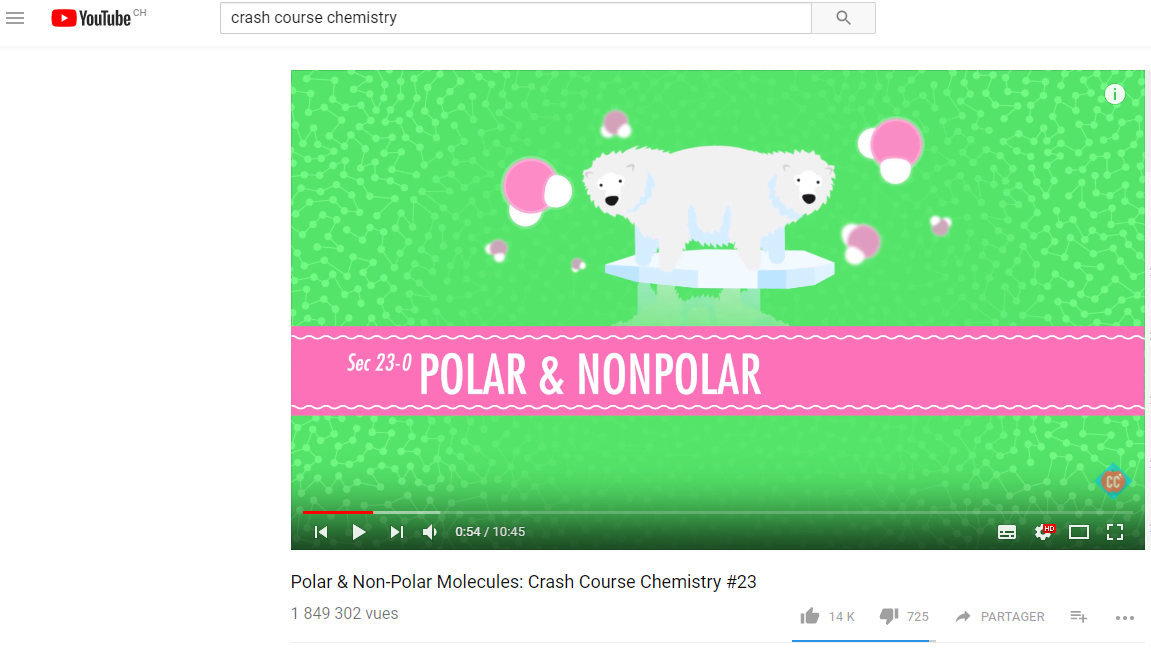Open the video info card icon
This screenshot has width=1151, height=651.
[x=1114, y=94]
